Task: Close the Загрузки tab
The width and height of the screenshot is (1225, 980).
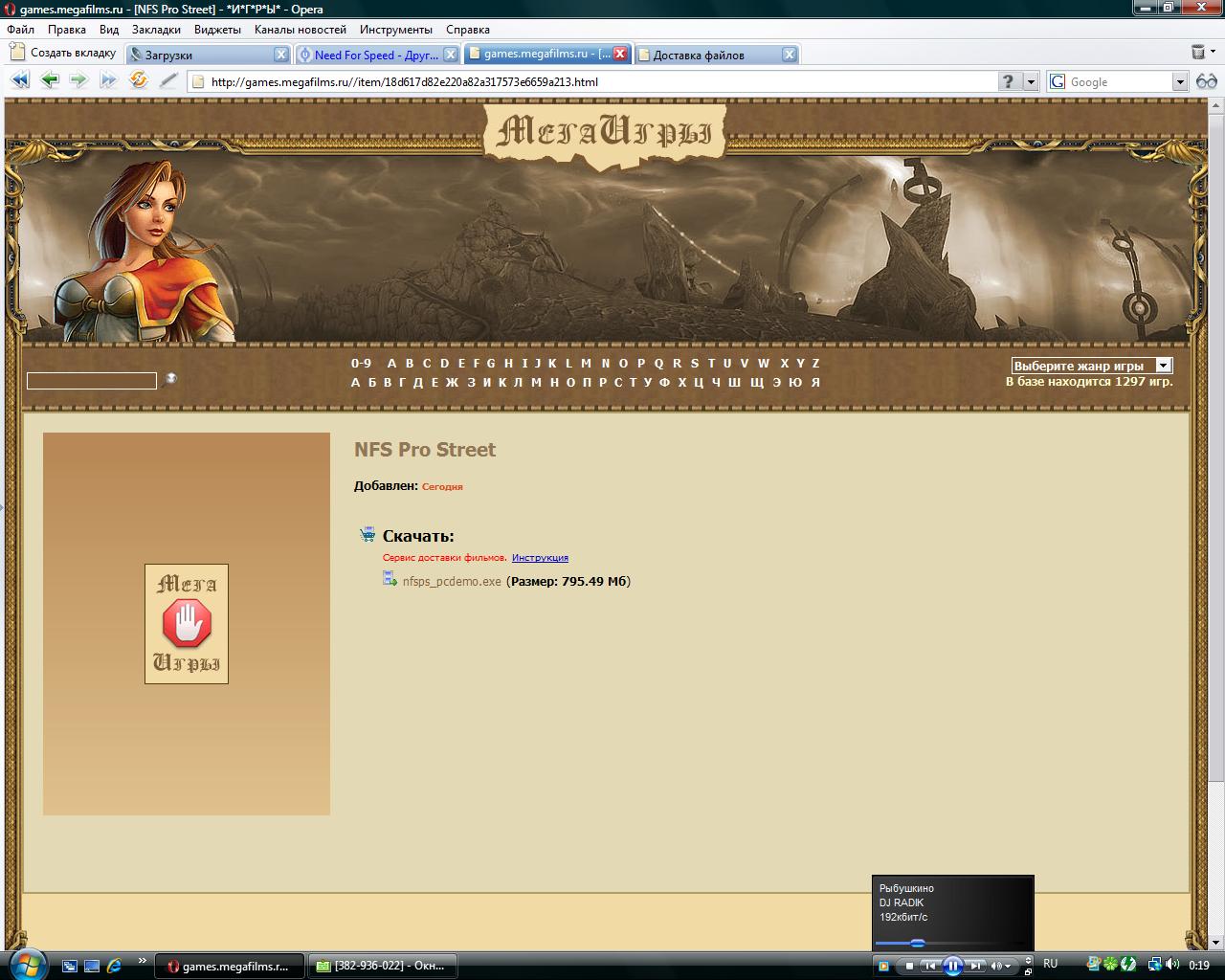Action: (x=281, y=55)
